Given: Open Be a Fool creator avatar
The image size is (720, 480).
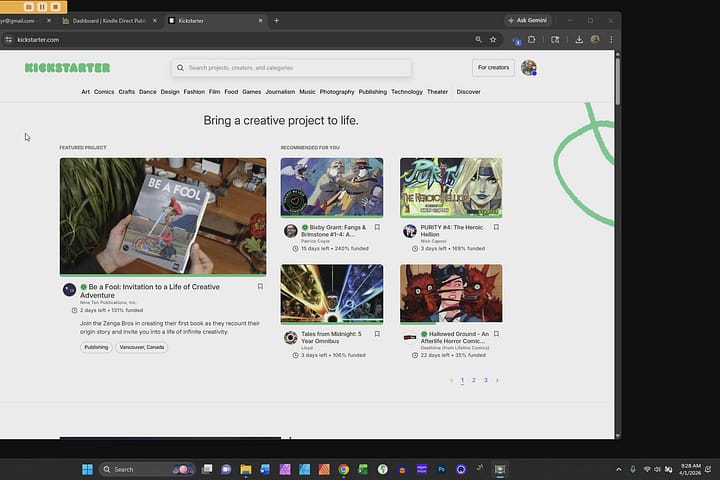Looking at the screenshot, I should click(69, 290).
